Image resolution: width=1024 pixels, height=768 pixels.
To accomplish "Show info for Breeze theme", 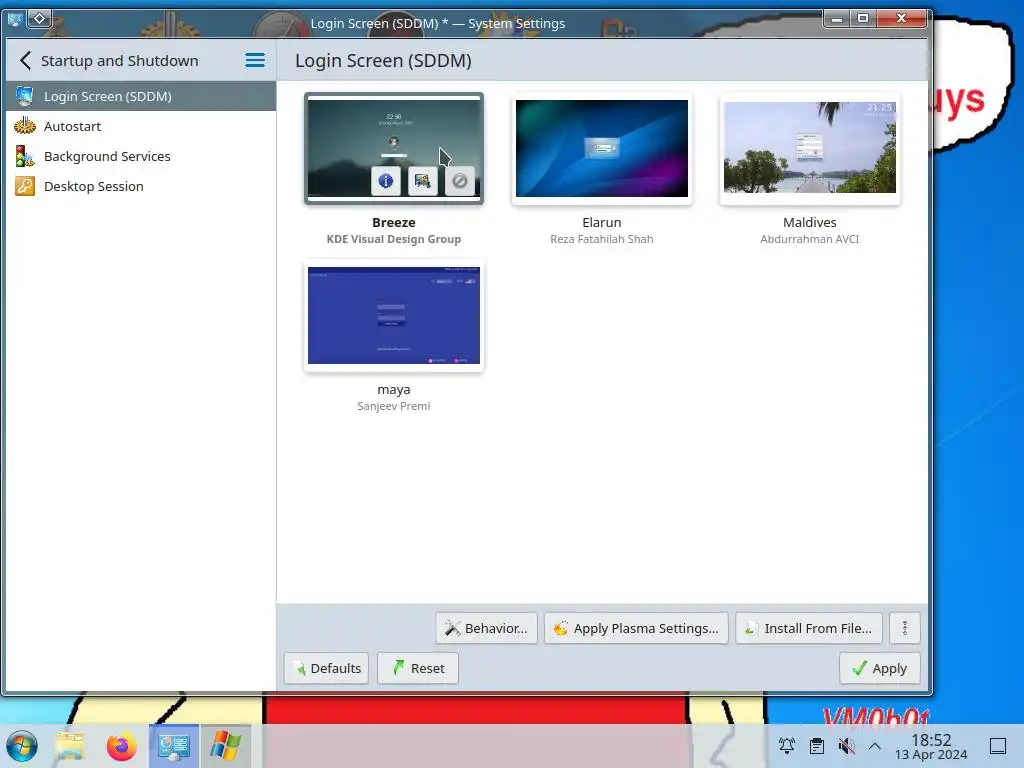I will 385,180.
